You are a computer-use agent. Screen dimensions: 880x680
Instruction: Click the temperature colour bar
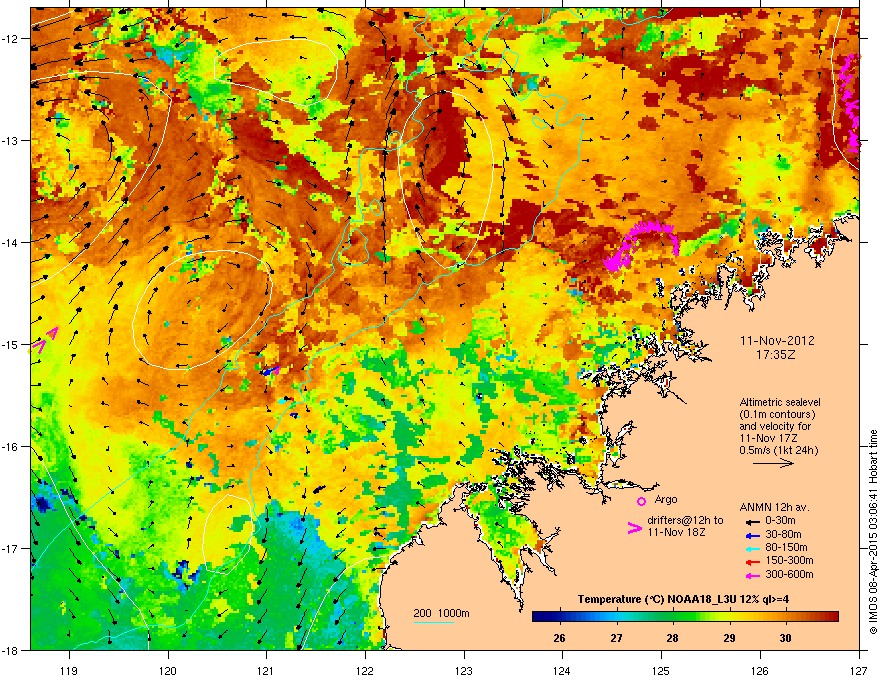coord(685,617)
